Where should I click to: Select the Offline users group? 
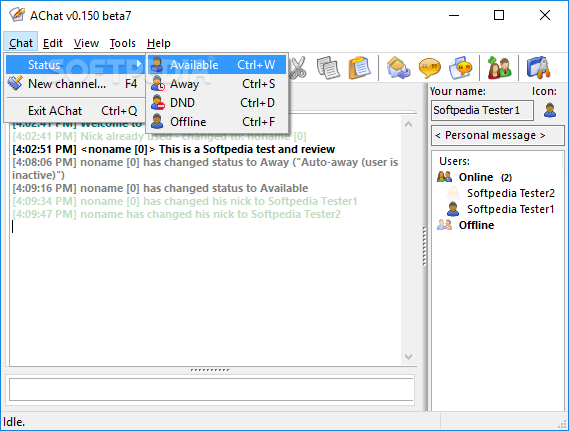[x=476, y=225]
